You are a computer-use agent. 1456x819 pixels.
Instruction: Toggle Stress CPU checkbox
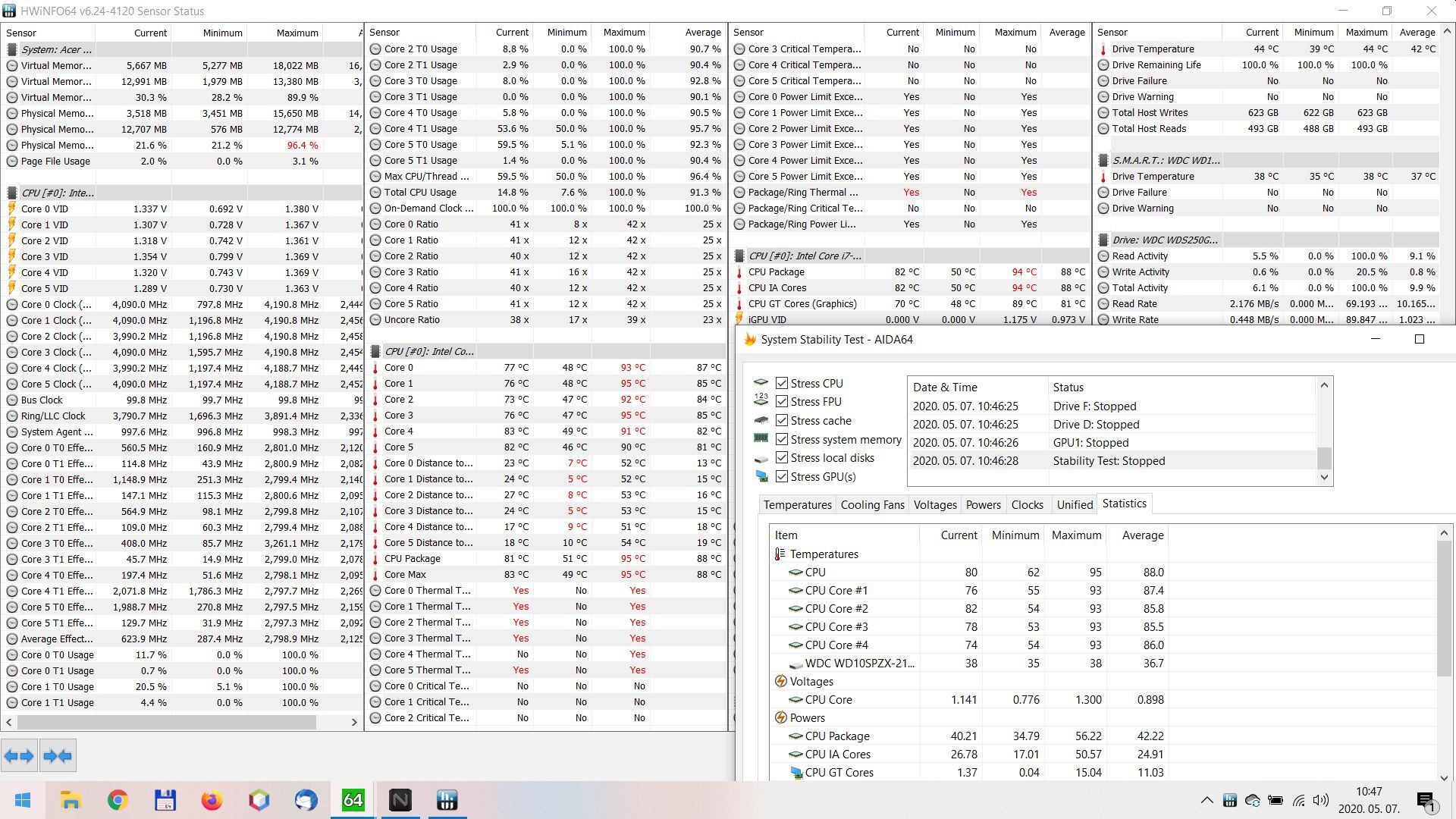tap(782, 383)
